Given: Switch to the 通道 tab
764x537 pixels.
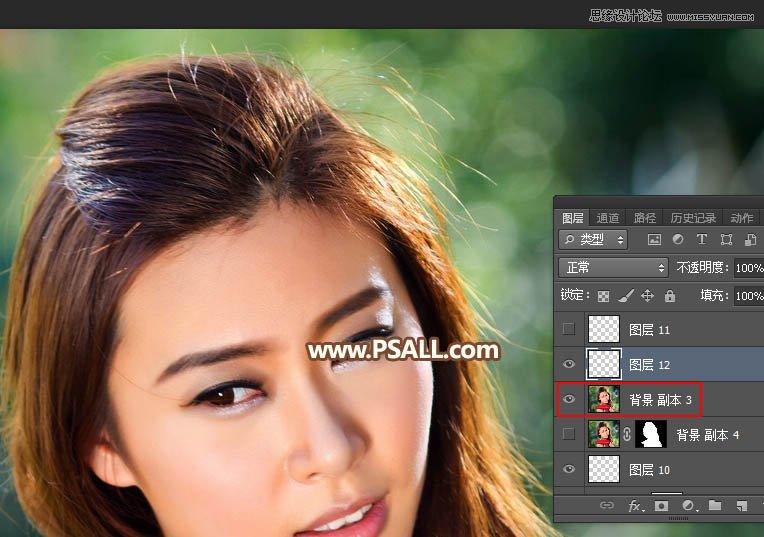Looking at the screenshot, I should click(608, 218).
